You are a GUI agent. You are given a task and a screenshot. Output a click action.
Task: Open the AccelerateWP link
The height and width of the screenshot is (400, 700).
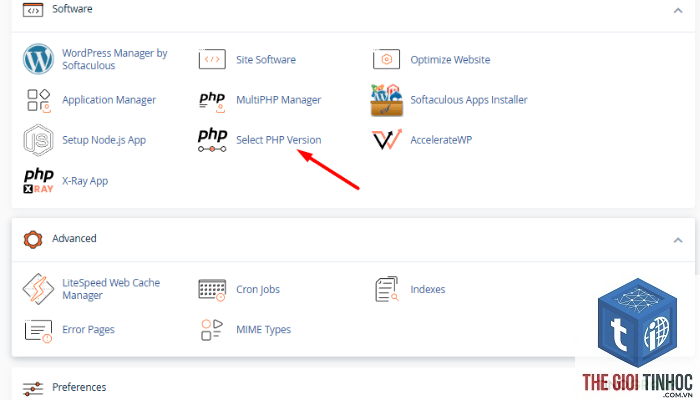pyautogui.click(x=441, y=140)
